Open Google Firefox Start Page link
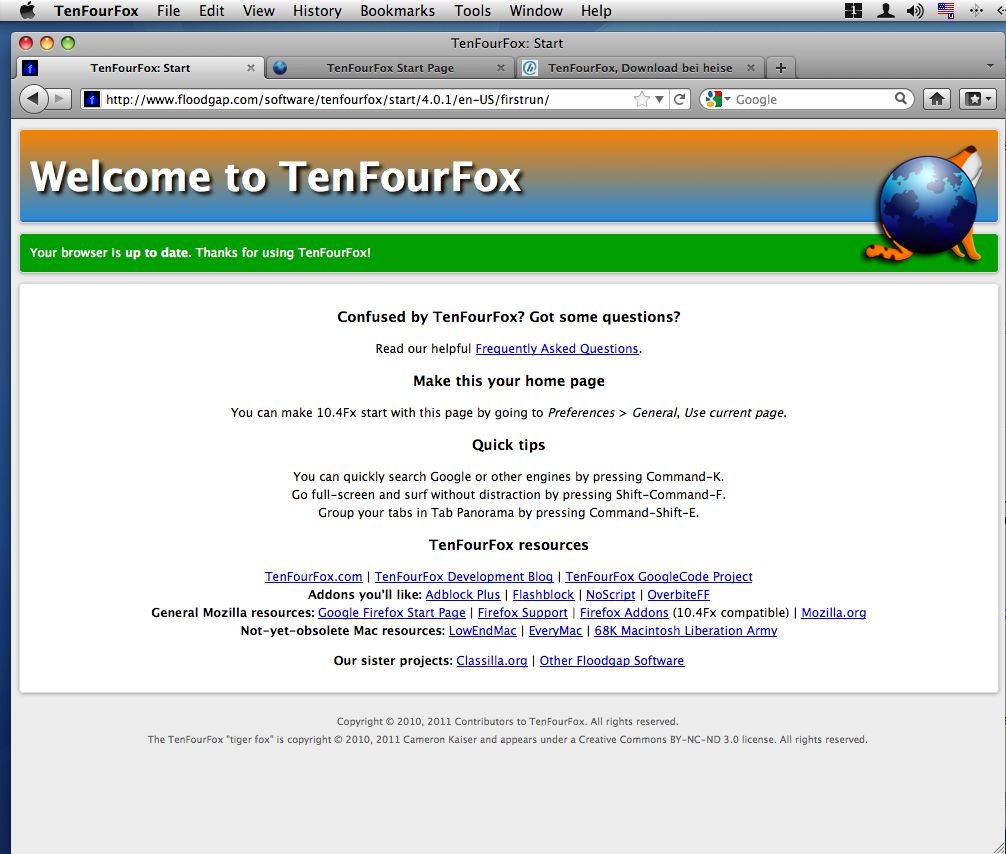 [x=391, y=612]
